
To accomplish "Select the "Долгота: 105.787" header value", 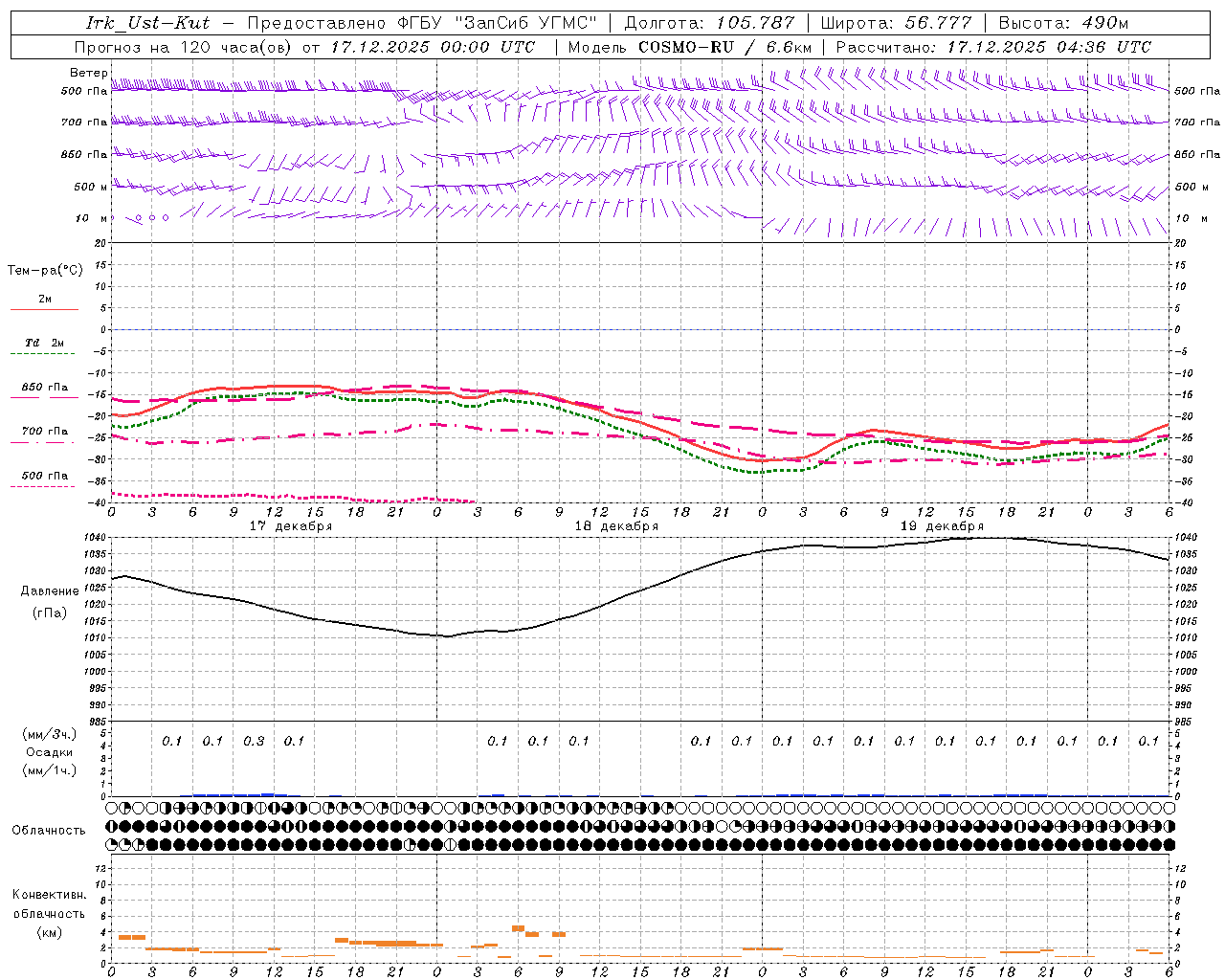I will (x=709, y=23).
